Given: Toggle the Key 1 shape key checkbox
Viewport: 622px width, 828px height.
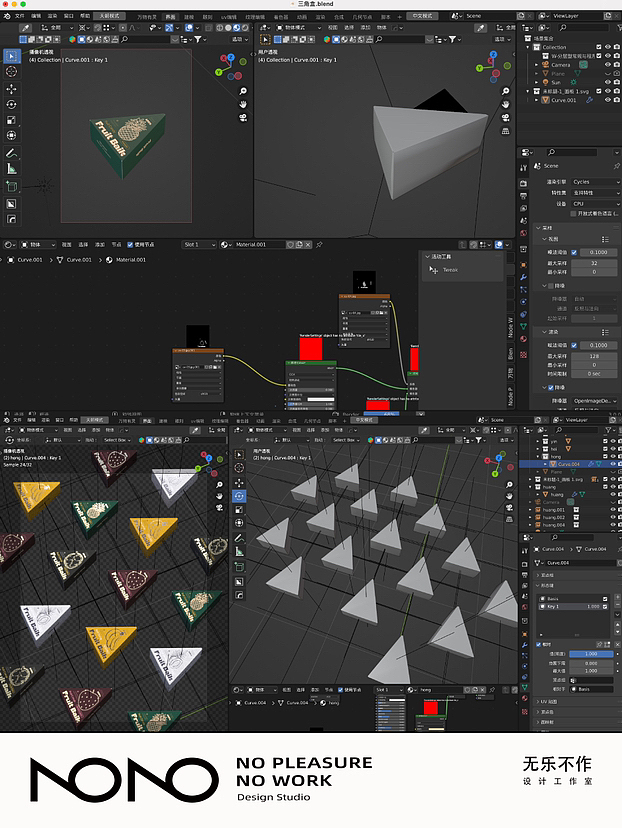Looking at the screenshot, I should pyautogui.click(x=605, y=607).
